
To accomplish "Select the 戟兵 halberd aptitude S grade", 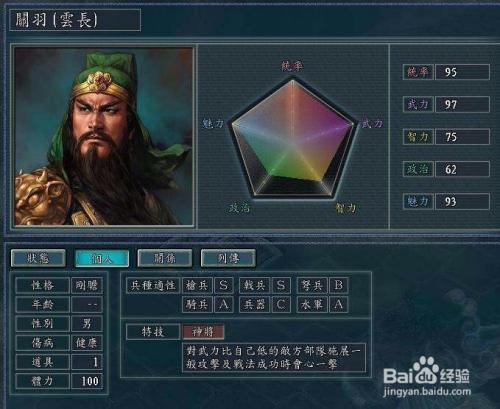I will [281, 285].
